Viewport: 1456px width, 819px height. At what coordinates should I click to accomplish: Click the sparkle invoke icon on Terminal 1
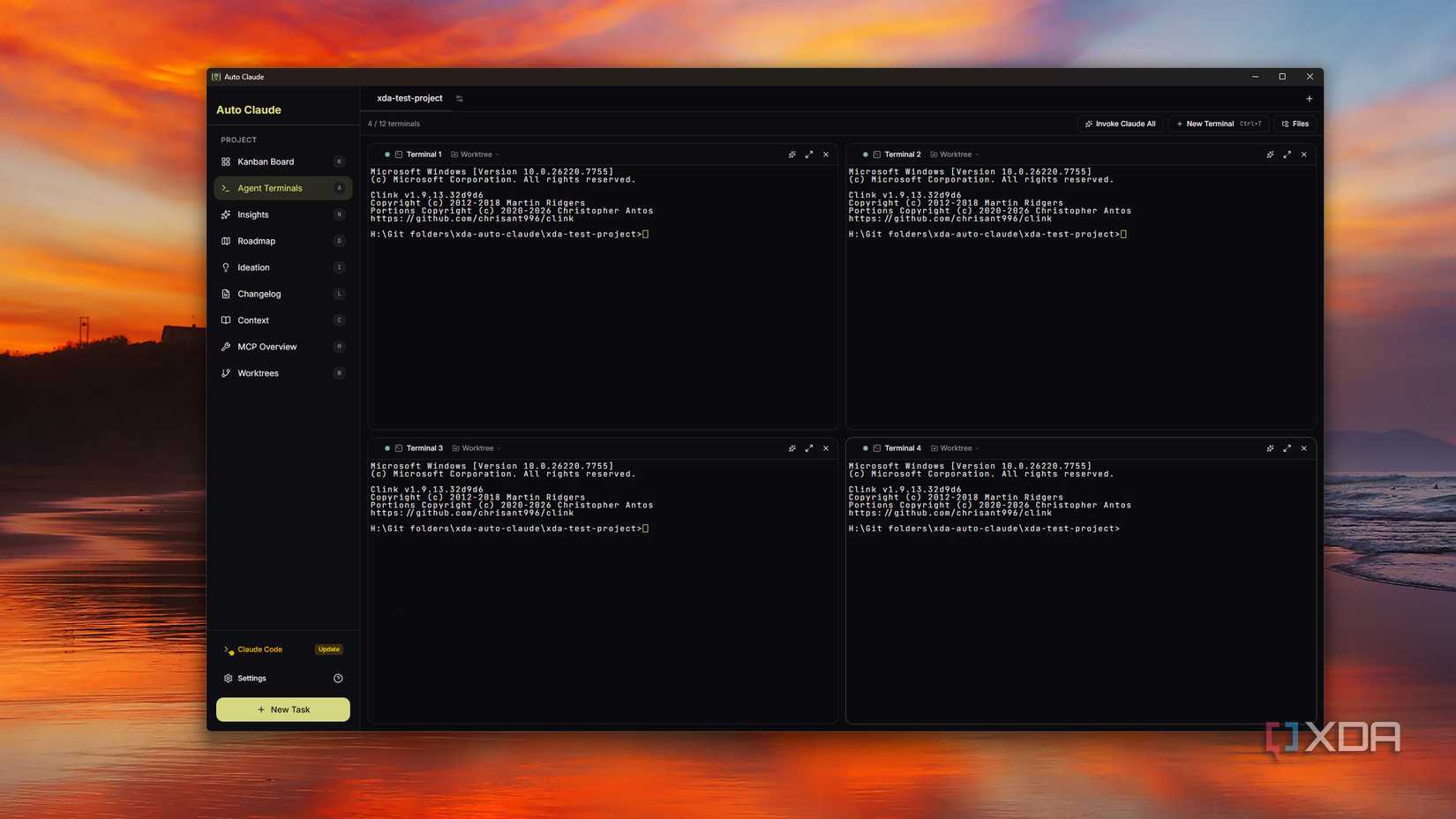coord(792,154)
